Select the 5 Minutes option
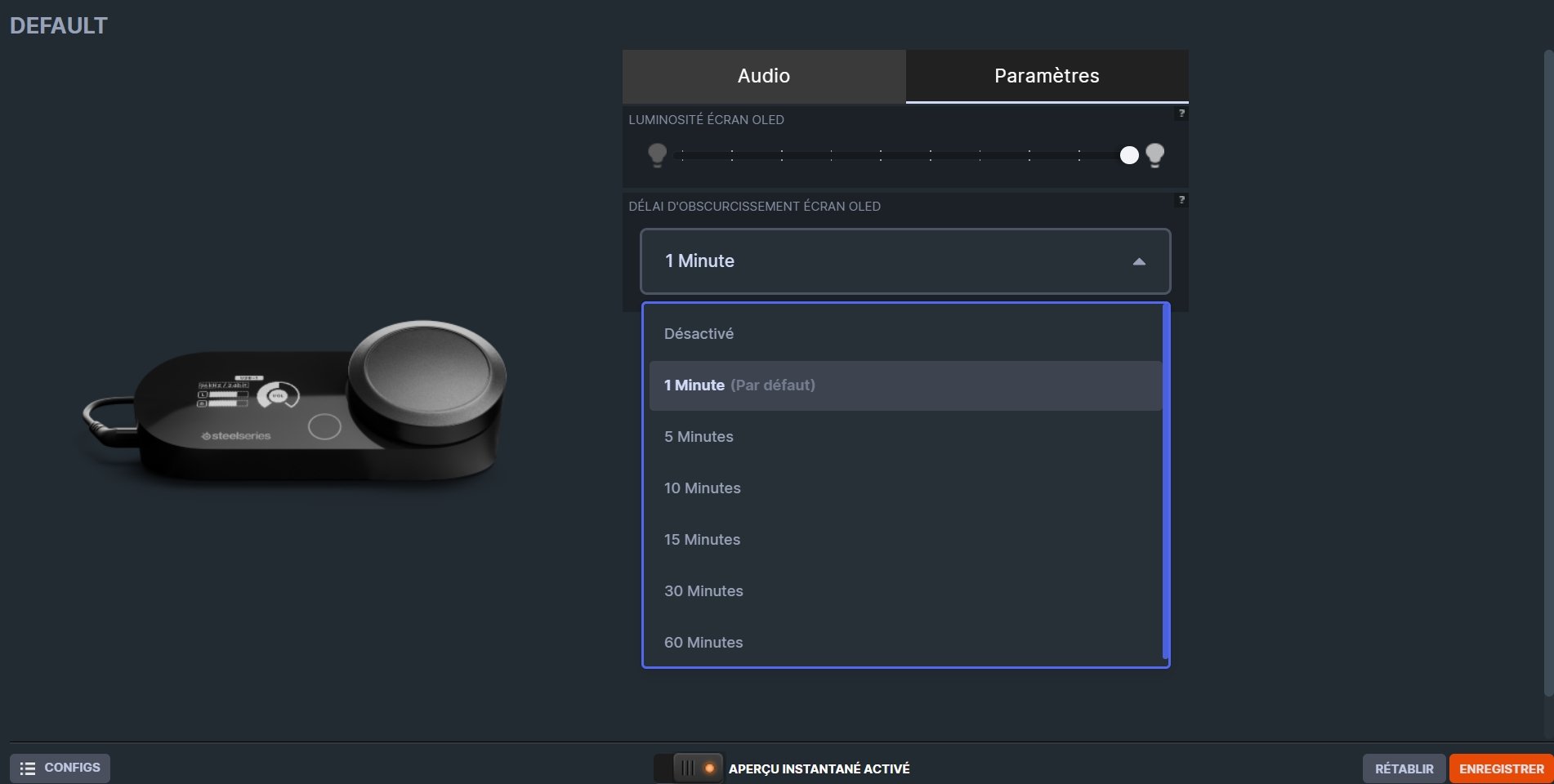The height and width of the screenshot is (784, 1554). point(905,437)
